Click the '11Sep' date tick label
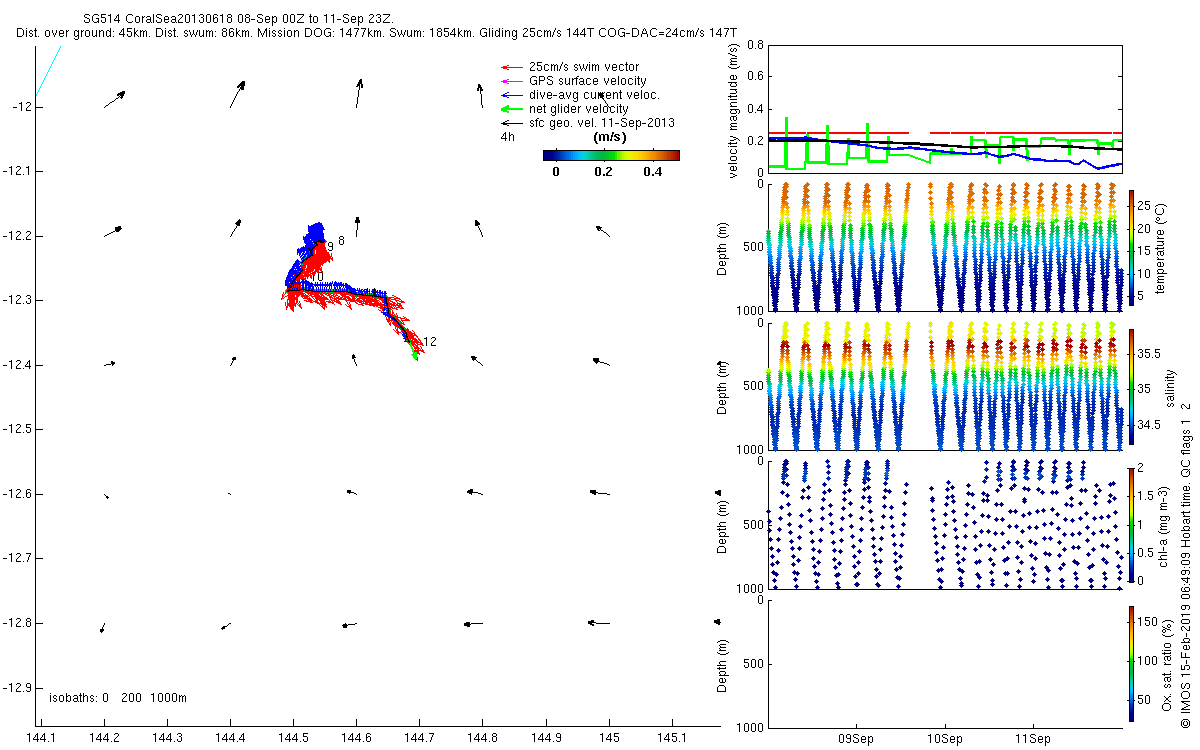The width and height of the screenshot is (1200, 750). tap(1033, 740)
